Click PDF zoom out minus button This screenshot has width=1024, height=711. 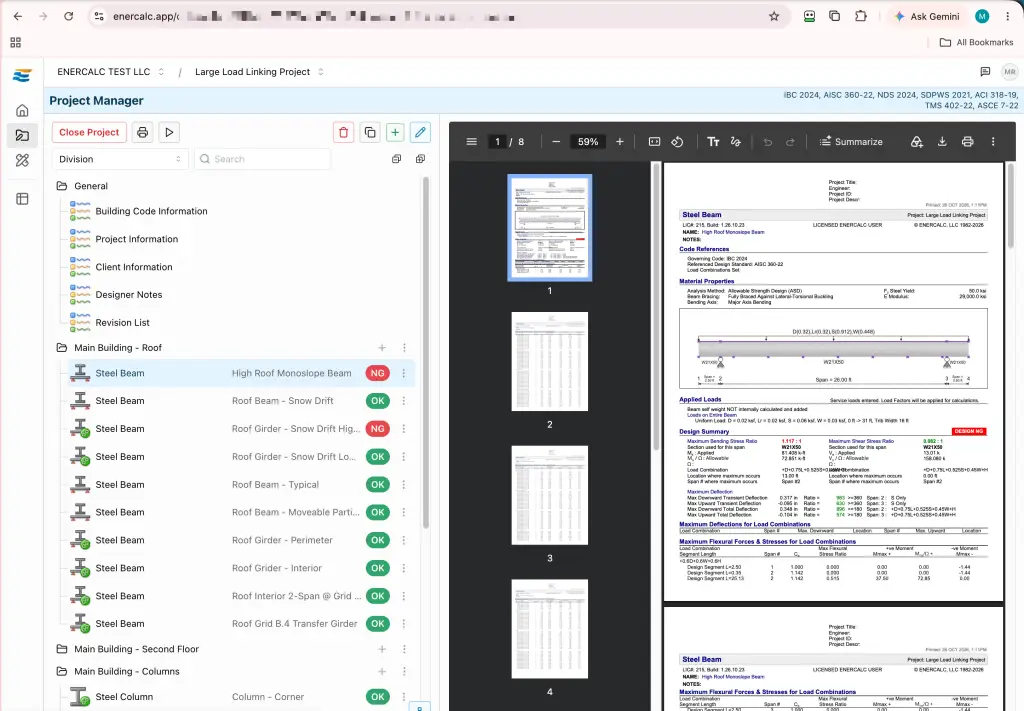tap(556, 142)
